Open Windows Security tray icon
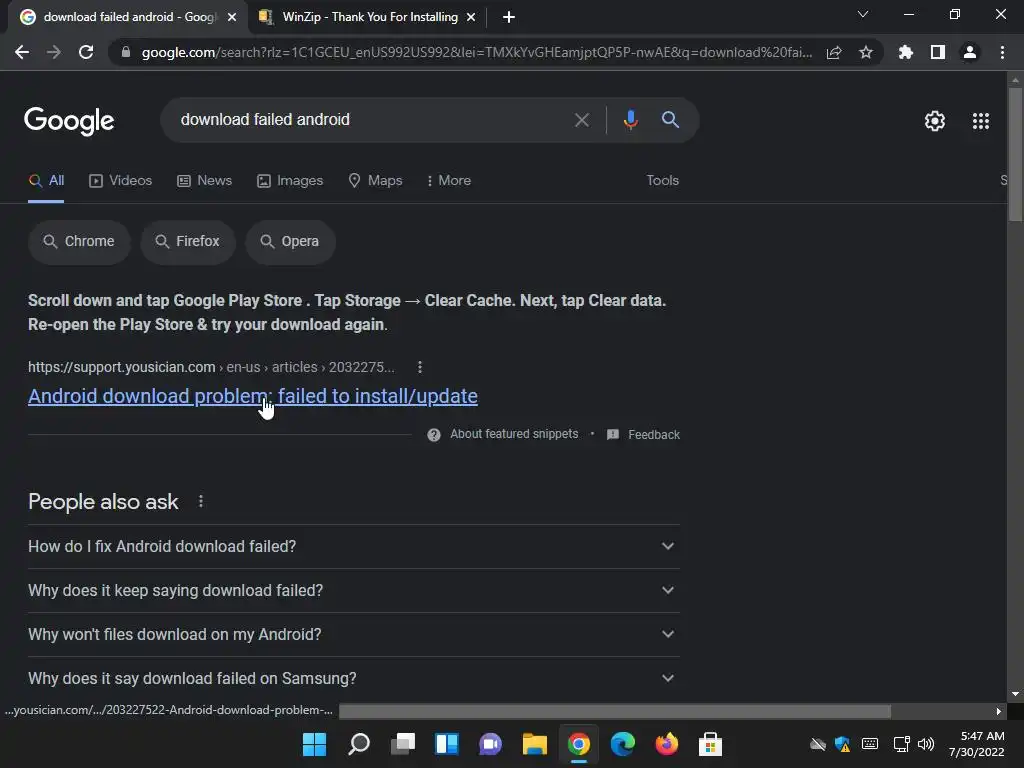1024x768 pixels. coord(842,744)
